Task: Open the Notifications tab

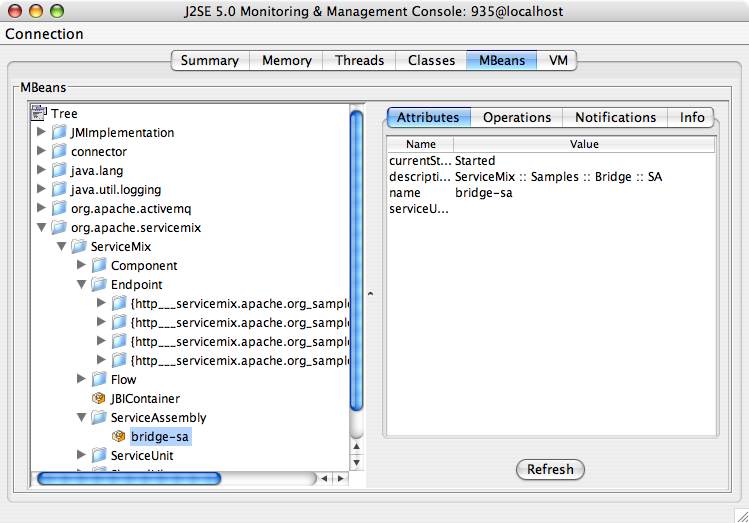Action: click(615, 117)
